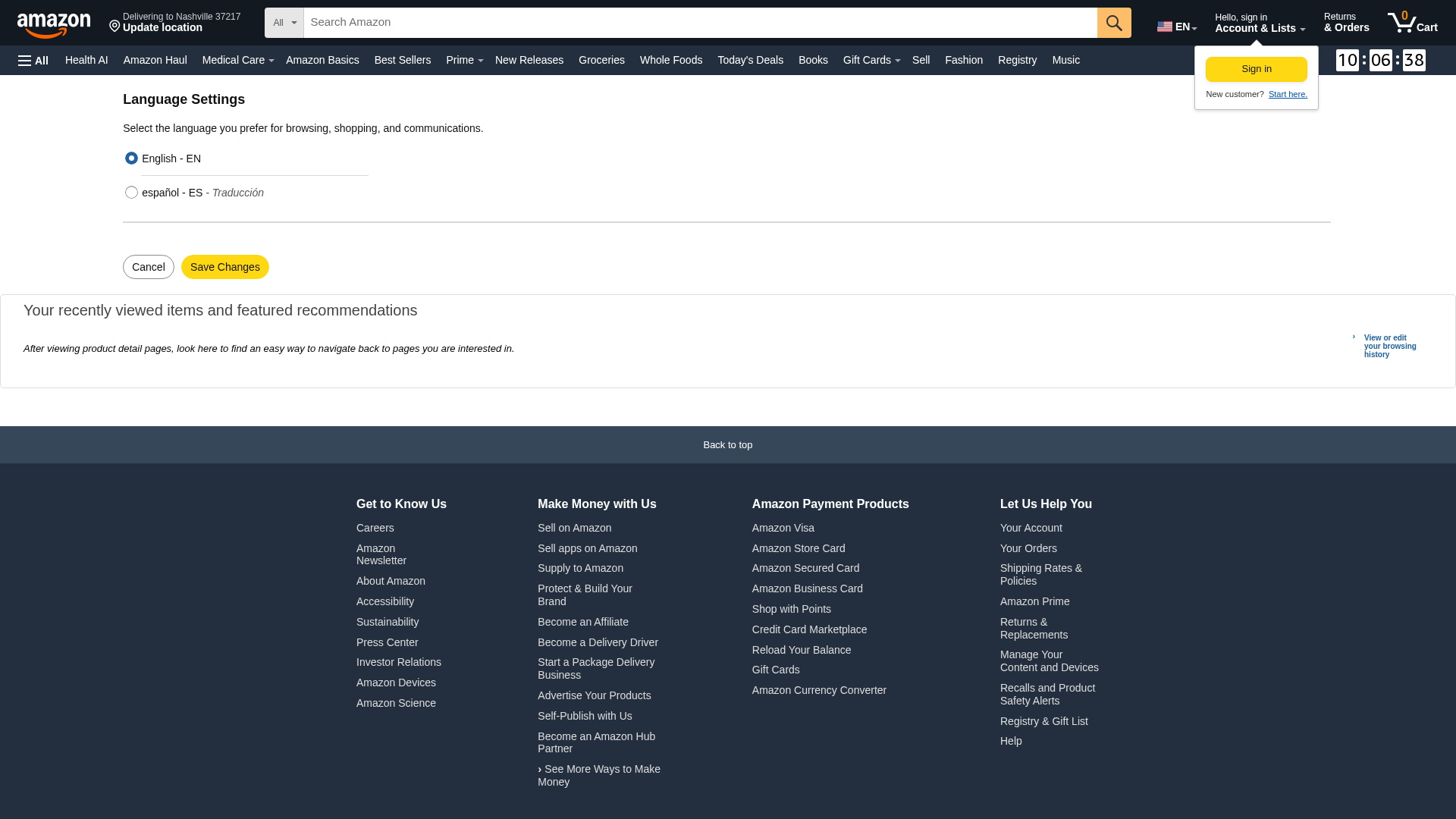Click See More Ways to Make Money
This screenshot has height=819, width=1456.
coord(599,775)
